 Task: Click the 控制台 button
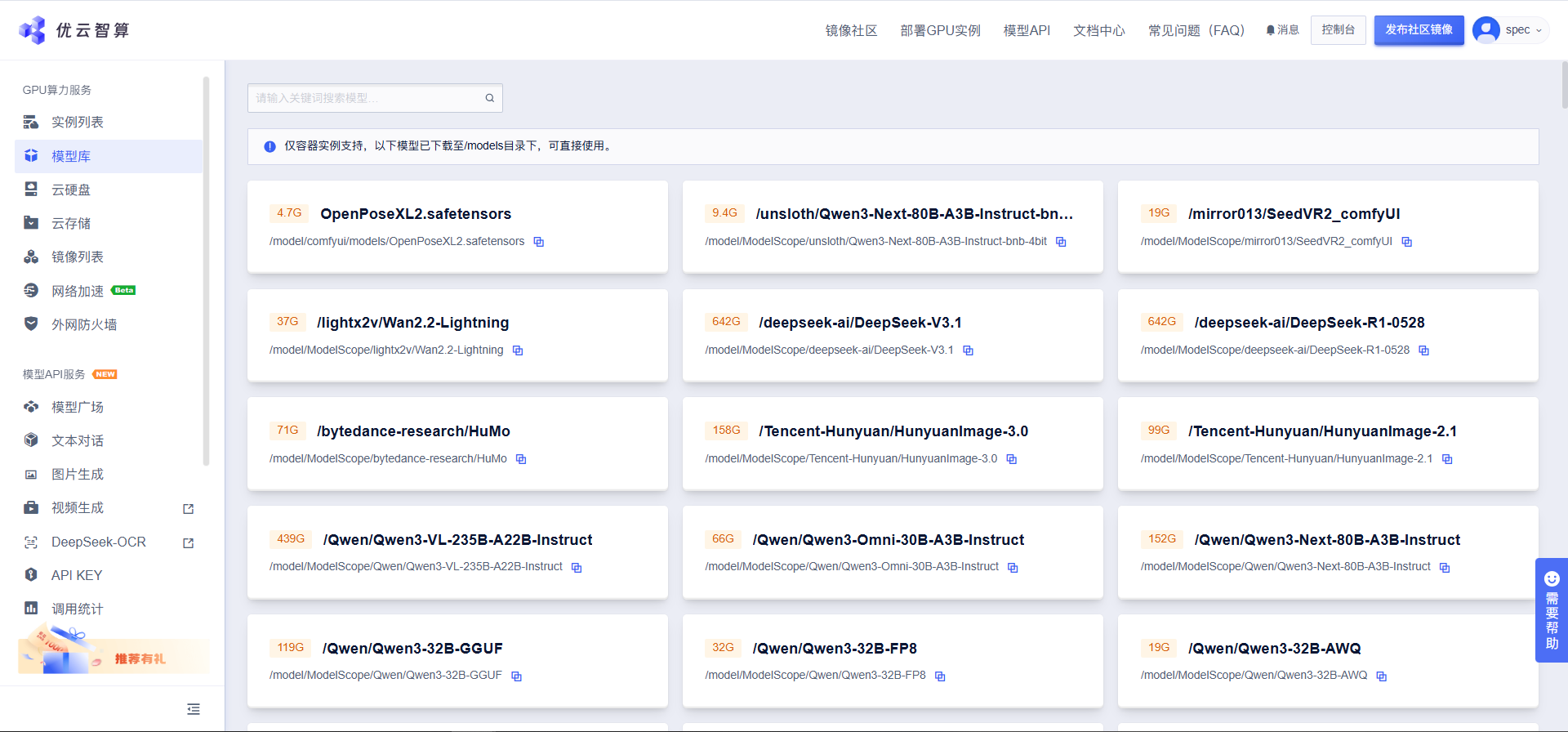pyautogui.click(x=1339, y=30)
